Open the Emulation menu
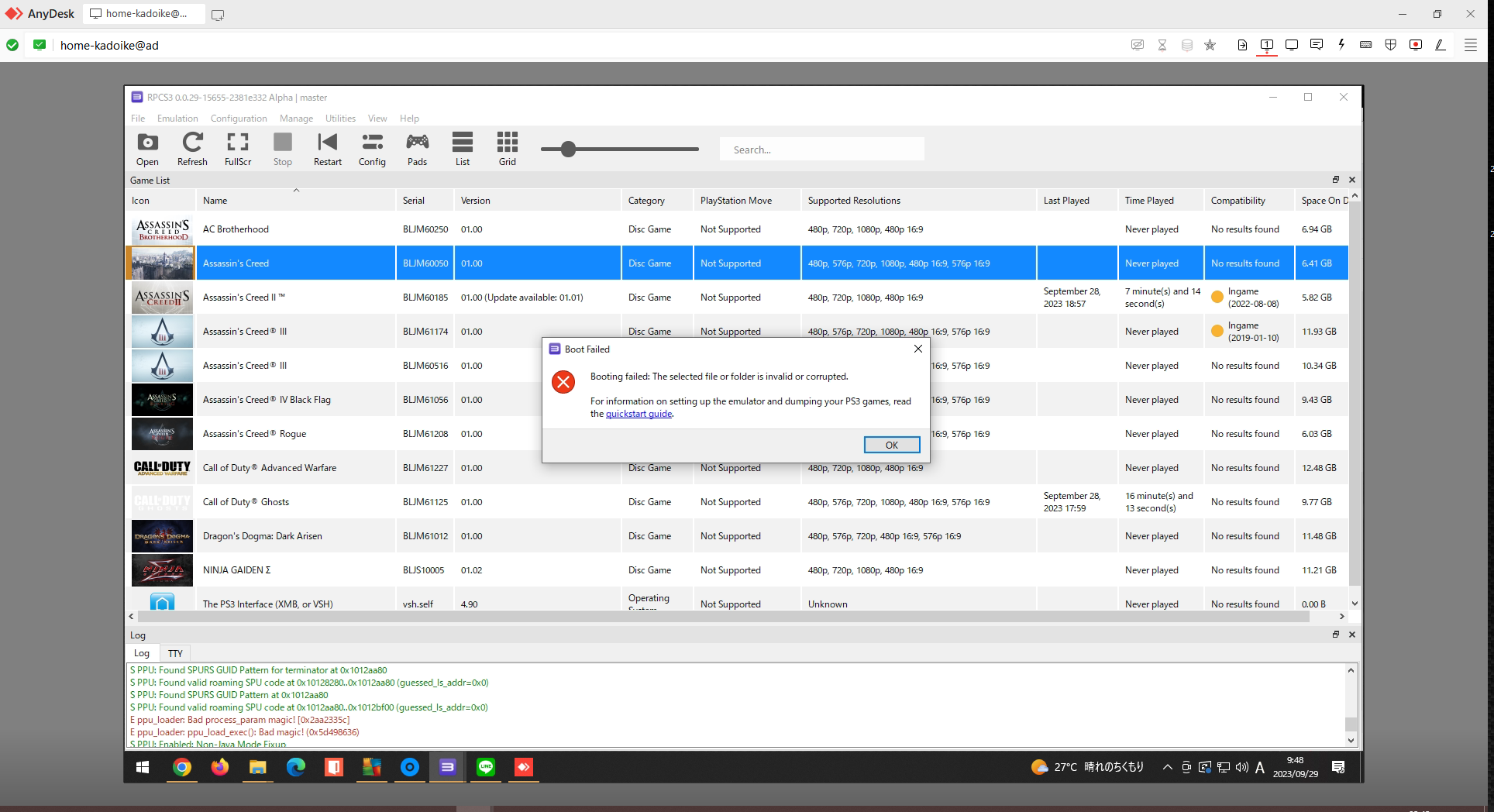This screenshot has width=1494, height=812. pos(177,118)
